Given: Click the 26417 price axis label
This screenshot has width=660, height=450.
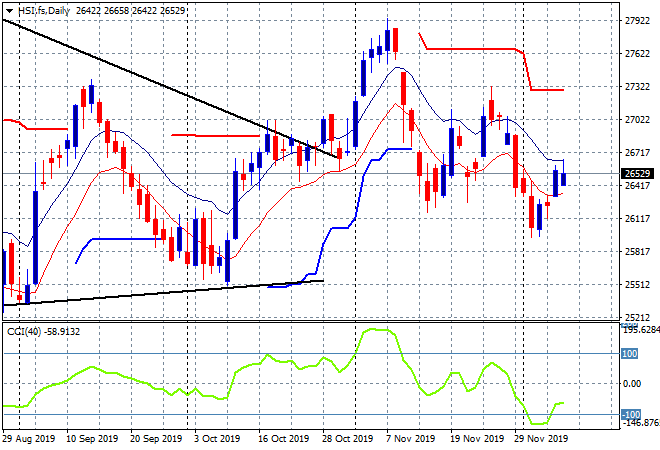Looking at the screenshot, I should (637, 185).
